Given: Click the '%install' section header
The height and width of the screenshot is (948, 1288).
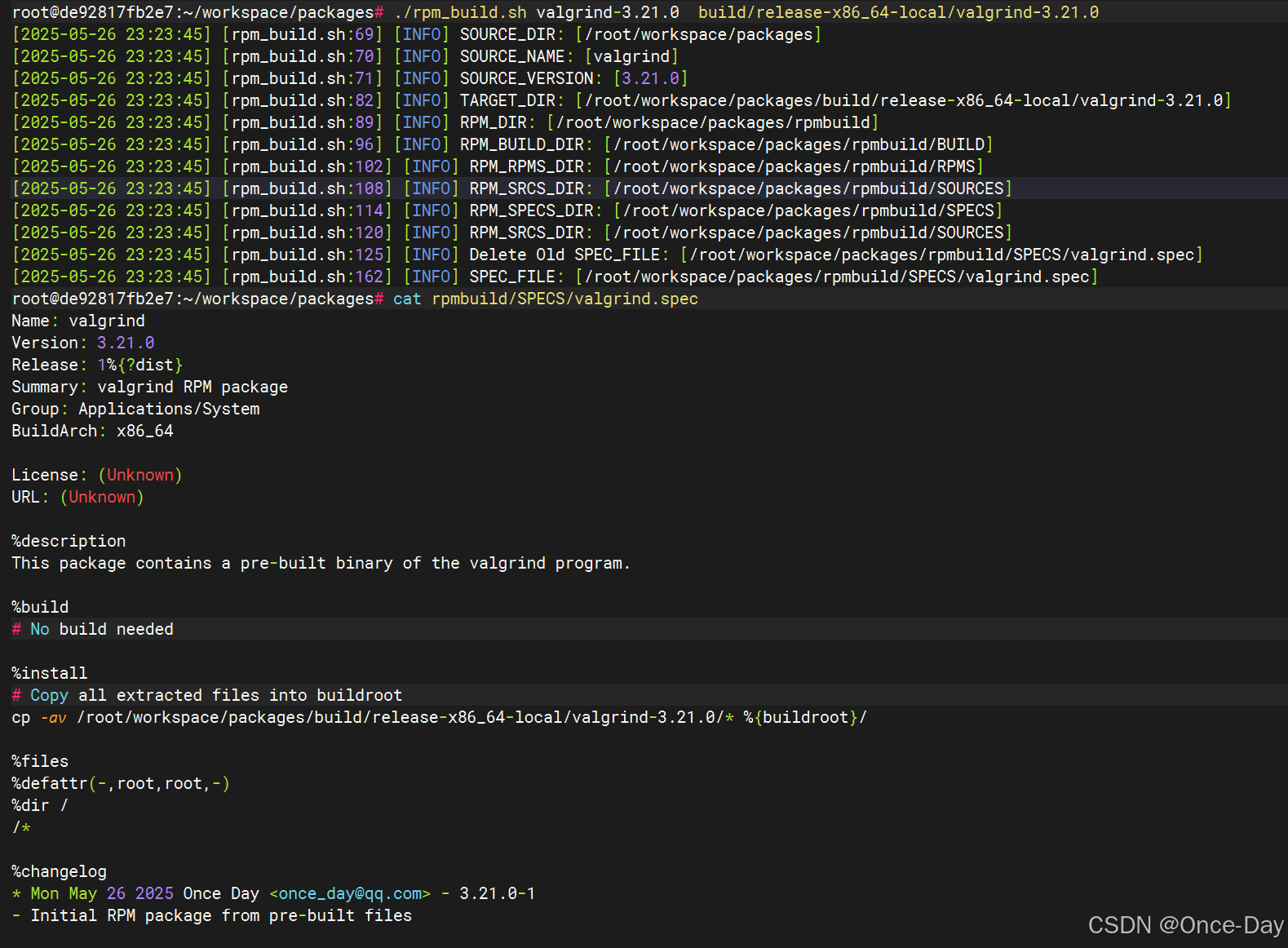Looking at the screenshot, I should pyautogui.click(x=50, y=673).
